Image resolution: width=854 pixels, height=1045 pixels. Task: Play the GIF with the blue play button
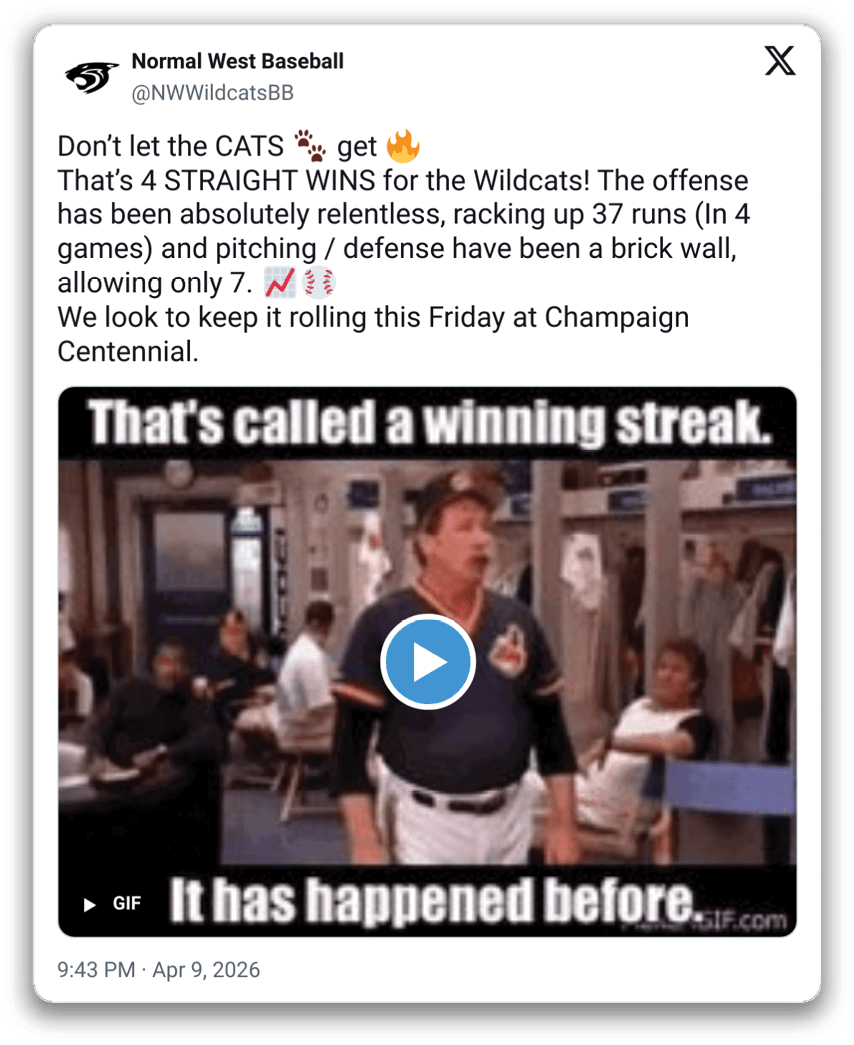tap(428, 661)
